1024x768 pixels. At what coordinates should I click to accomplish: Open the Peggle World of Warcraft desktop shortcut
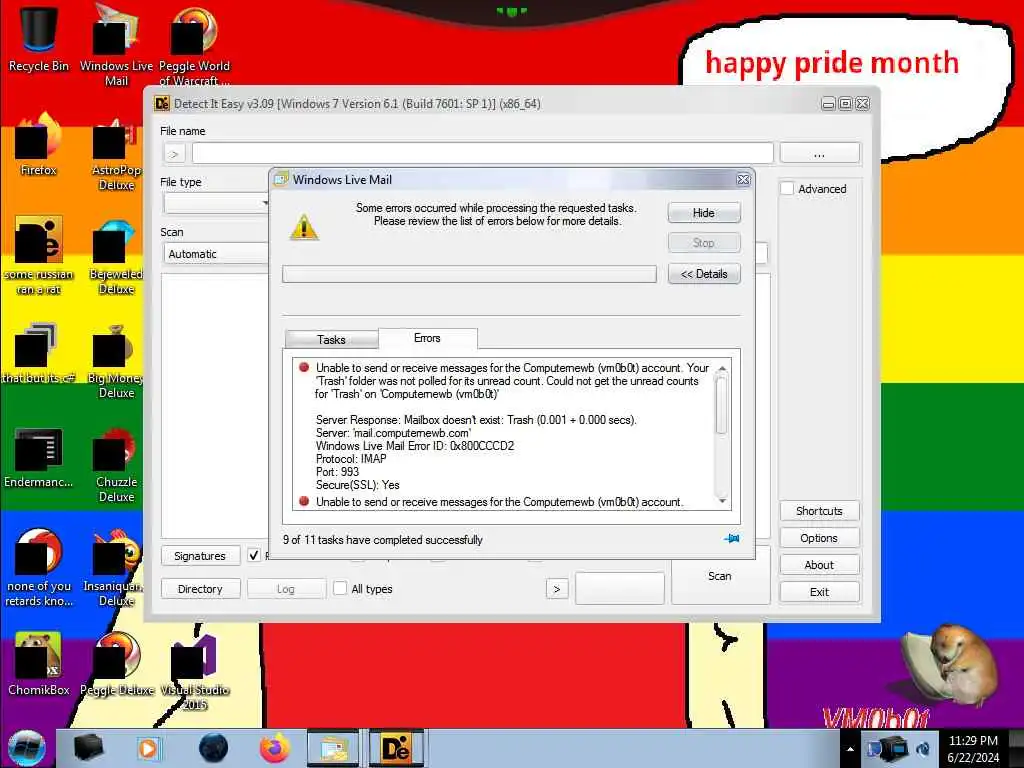pyautogui.click(x=194, y=44)
